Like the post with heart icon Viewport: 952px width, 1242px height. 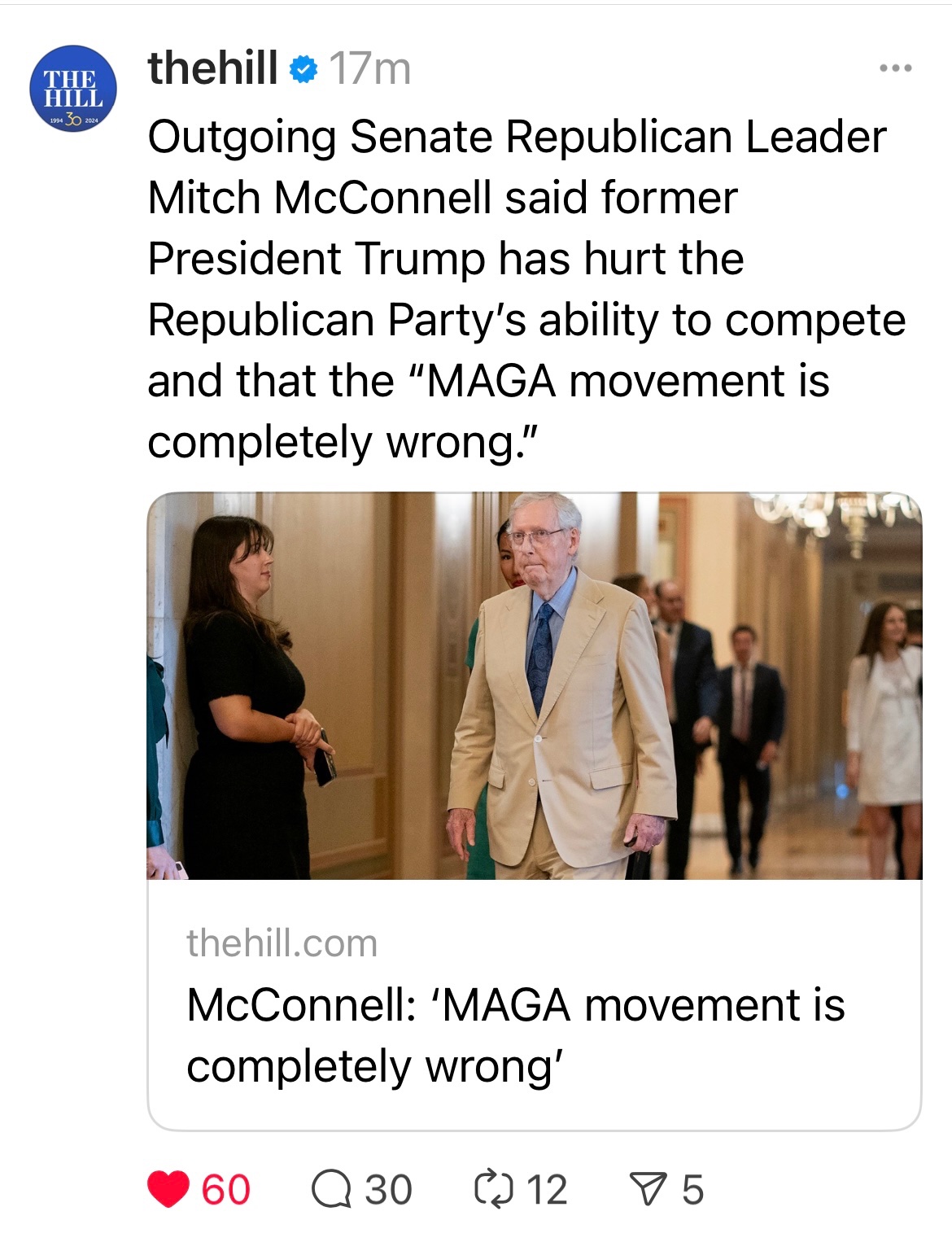[x=168, y=1189]
